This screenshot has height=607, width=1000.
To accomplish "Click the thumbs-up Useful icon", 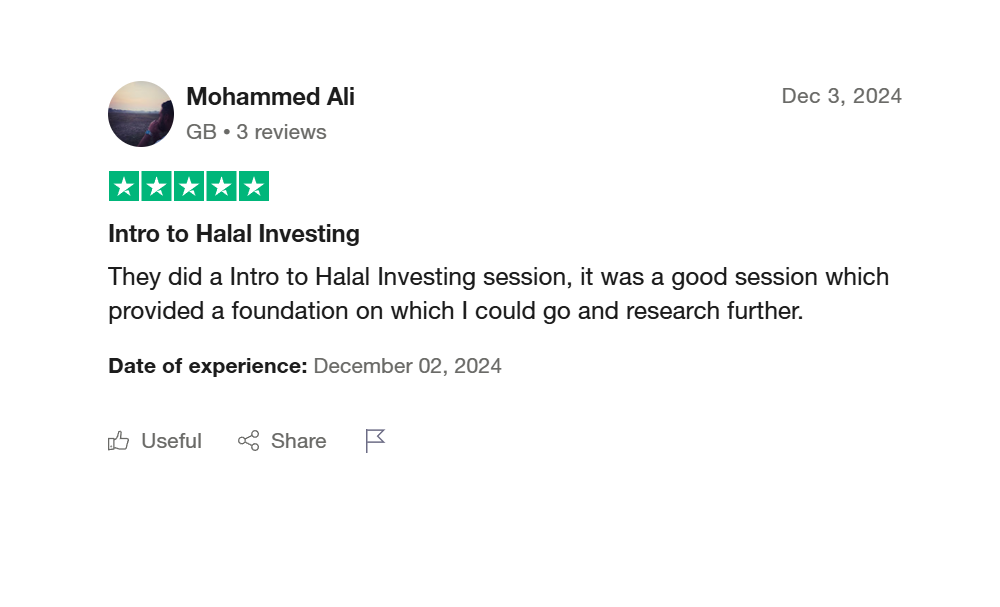I will pyautogui.click(x=119, y=441).
